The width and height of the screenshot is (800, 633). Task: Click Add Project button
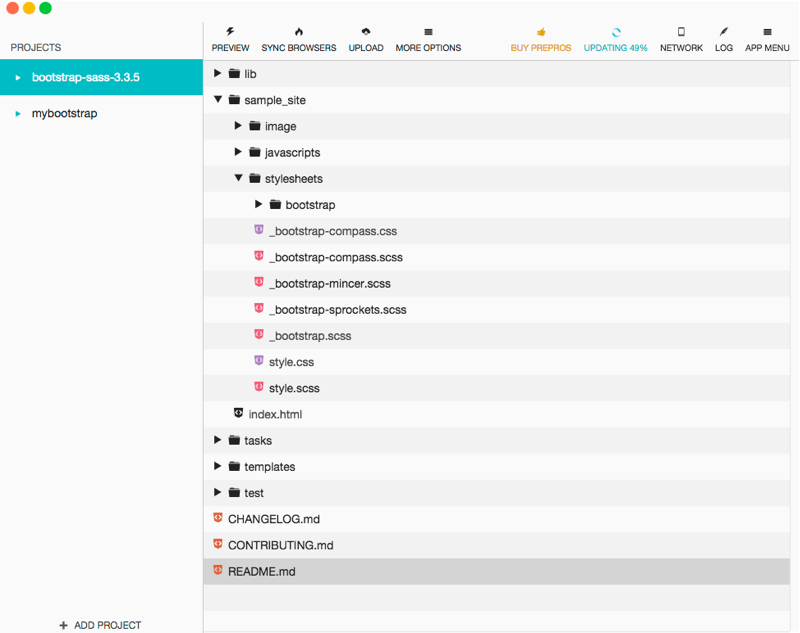[101, 625]
